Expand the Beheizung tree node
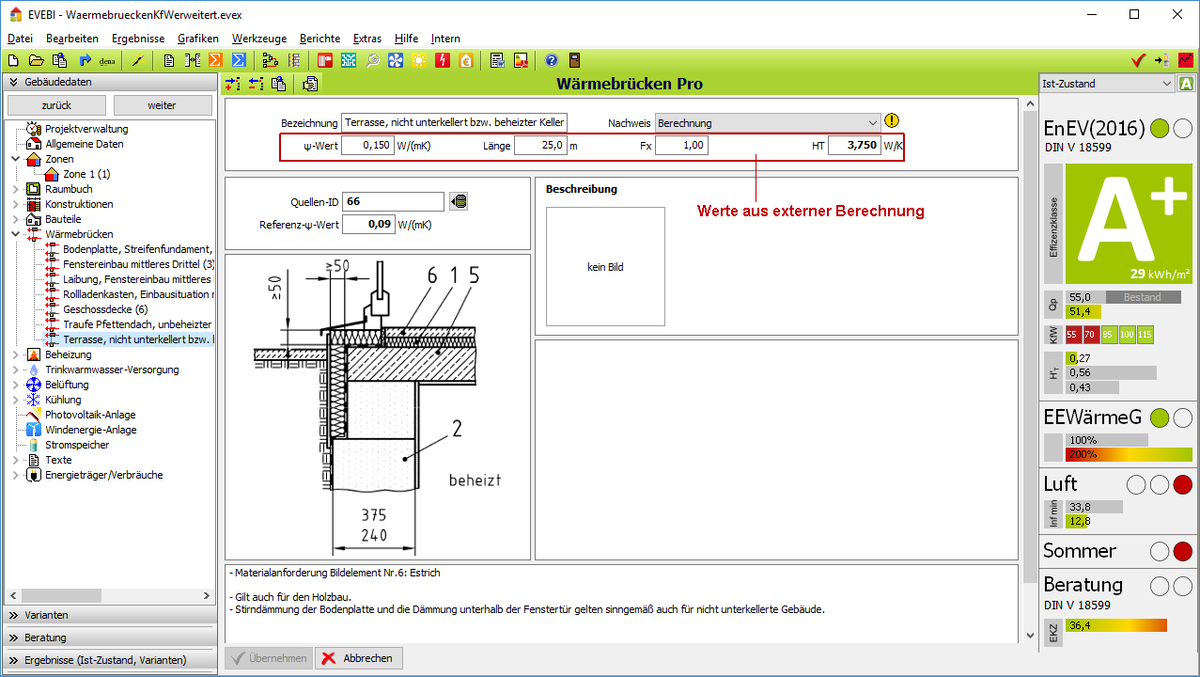 [15, 354]
